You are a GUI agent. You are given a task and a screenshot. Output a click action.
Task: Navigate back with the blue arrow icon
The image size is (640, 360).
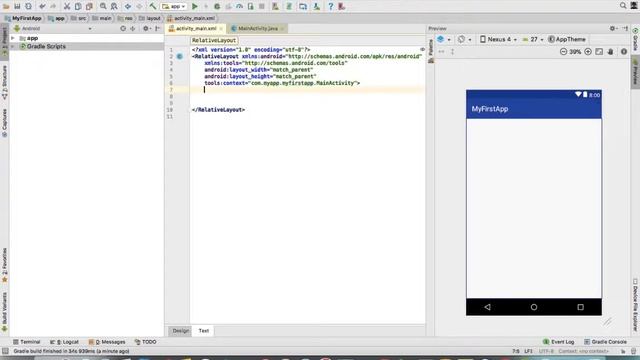[128, 6]
